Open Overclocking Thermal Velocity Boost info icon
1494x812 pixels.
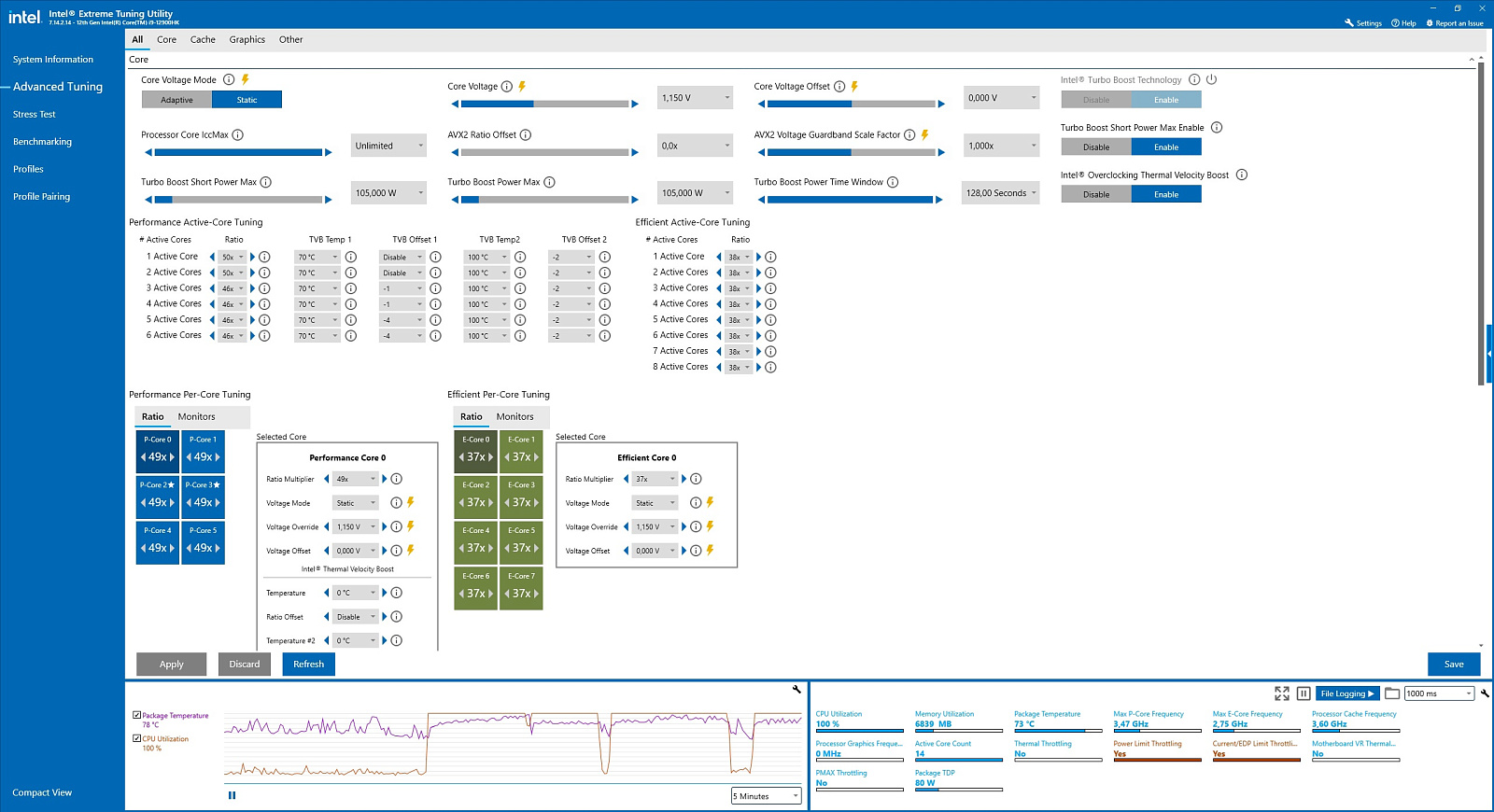[x=1242, y=175]
